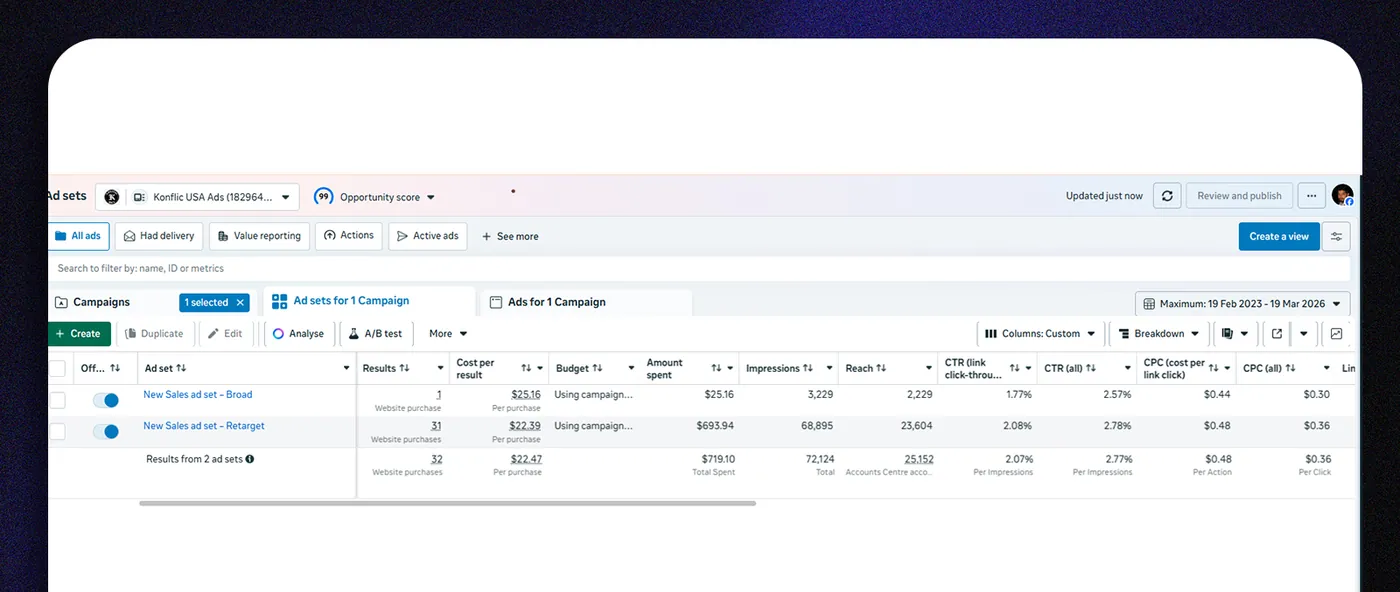Sort by Reach column arrows
Image resolution: width=1400 pixels, height=592 pixels.
click(x=881, y=368)
